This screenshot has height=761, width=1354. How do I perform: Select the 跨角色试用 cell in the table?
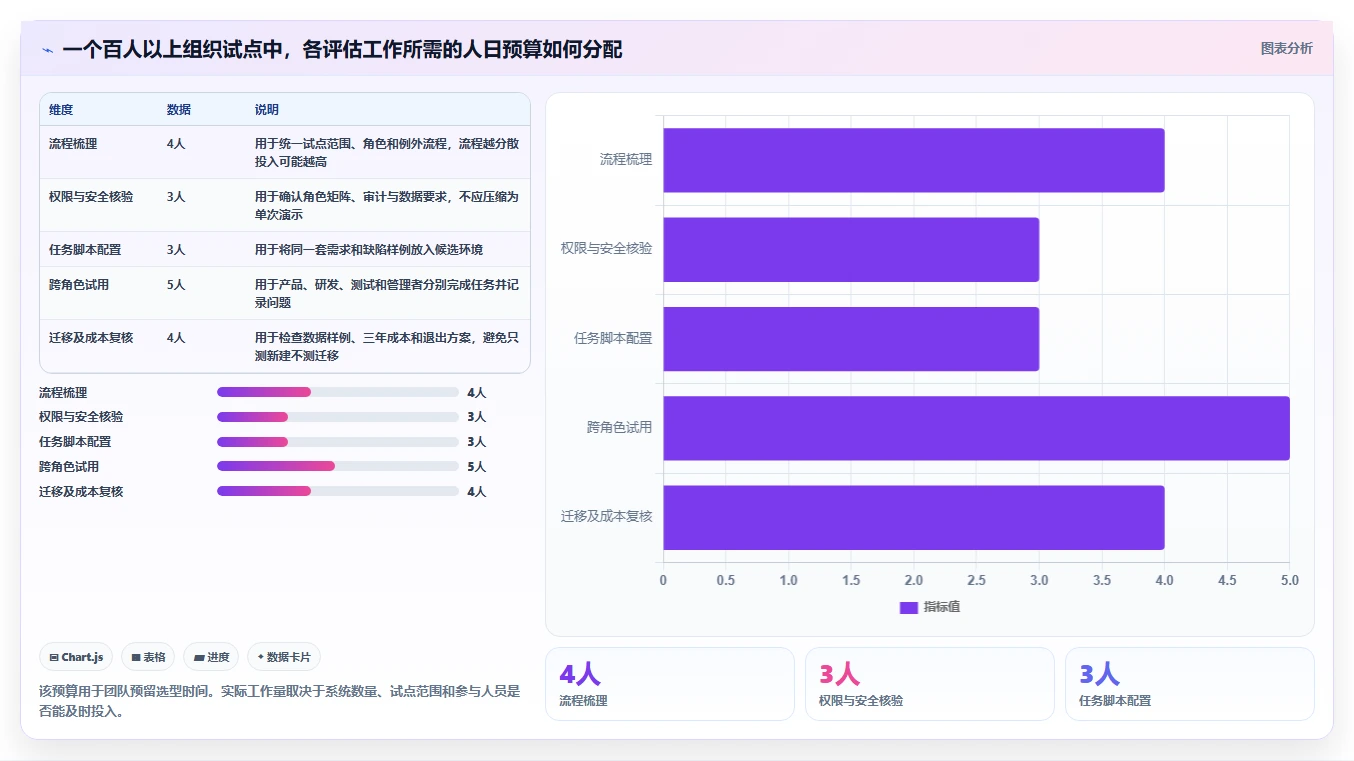pos(79,285)
